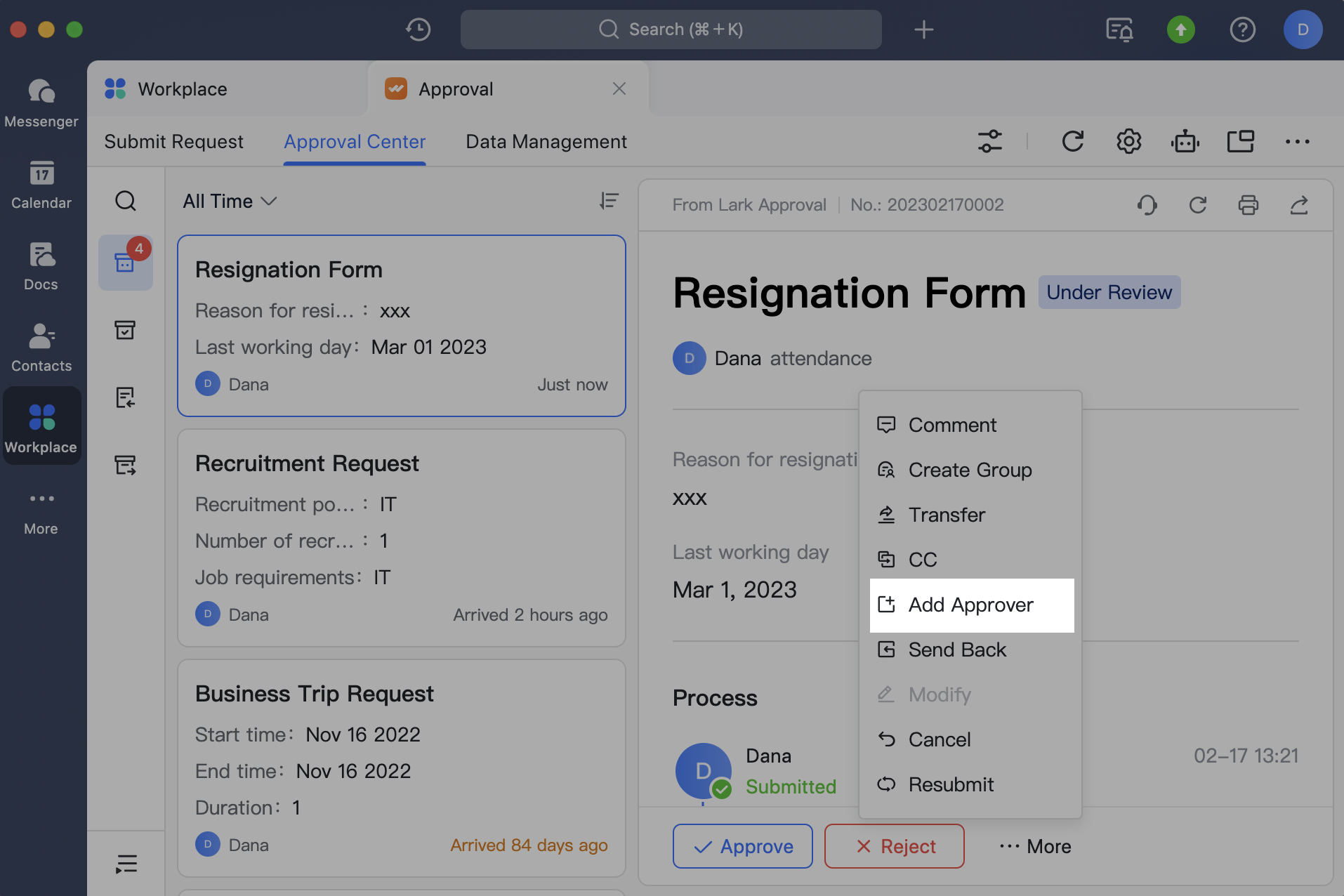Approve the Resignation Form request
Image resolution: width=1344 pixels, height=896 pixels.
coord(742,846)
